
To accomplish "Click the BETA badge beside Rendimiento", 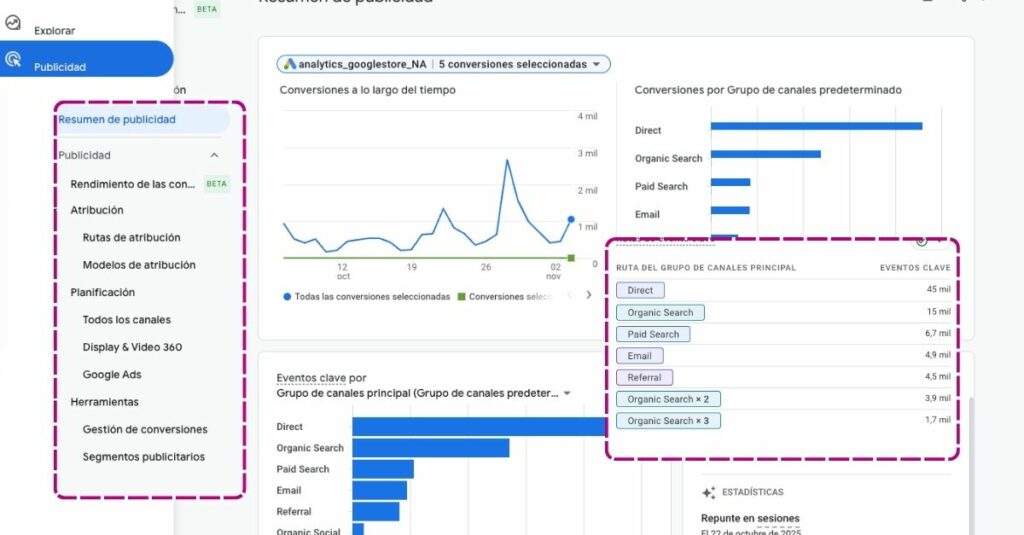I will click(x=216, y=184).
